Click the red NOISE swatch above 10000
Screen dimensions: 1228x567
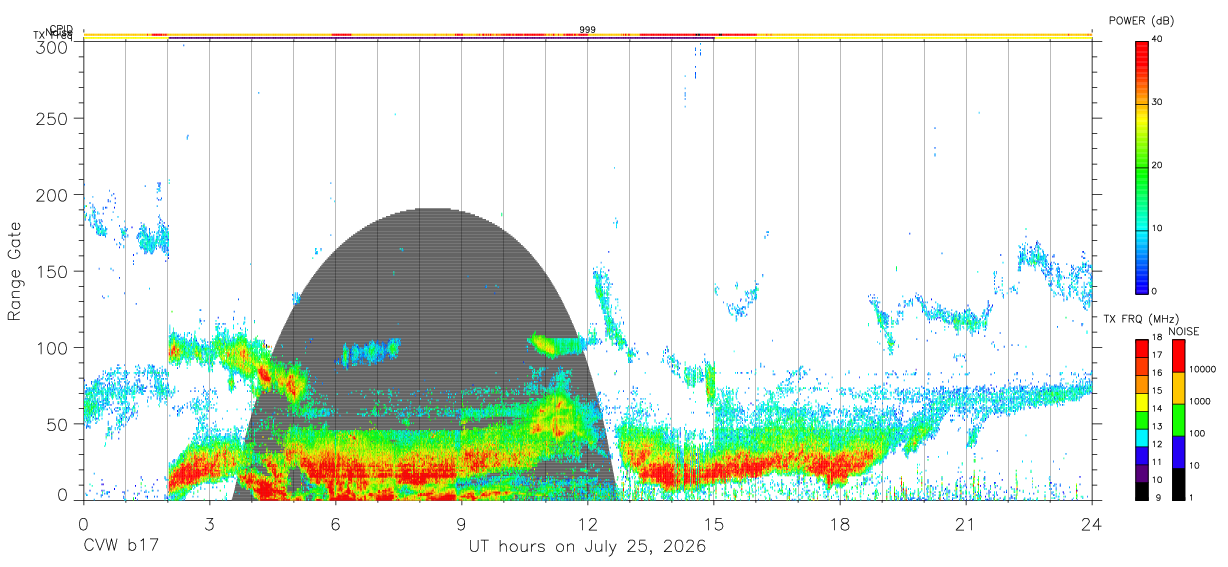(1179, 356)
